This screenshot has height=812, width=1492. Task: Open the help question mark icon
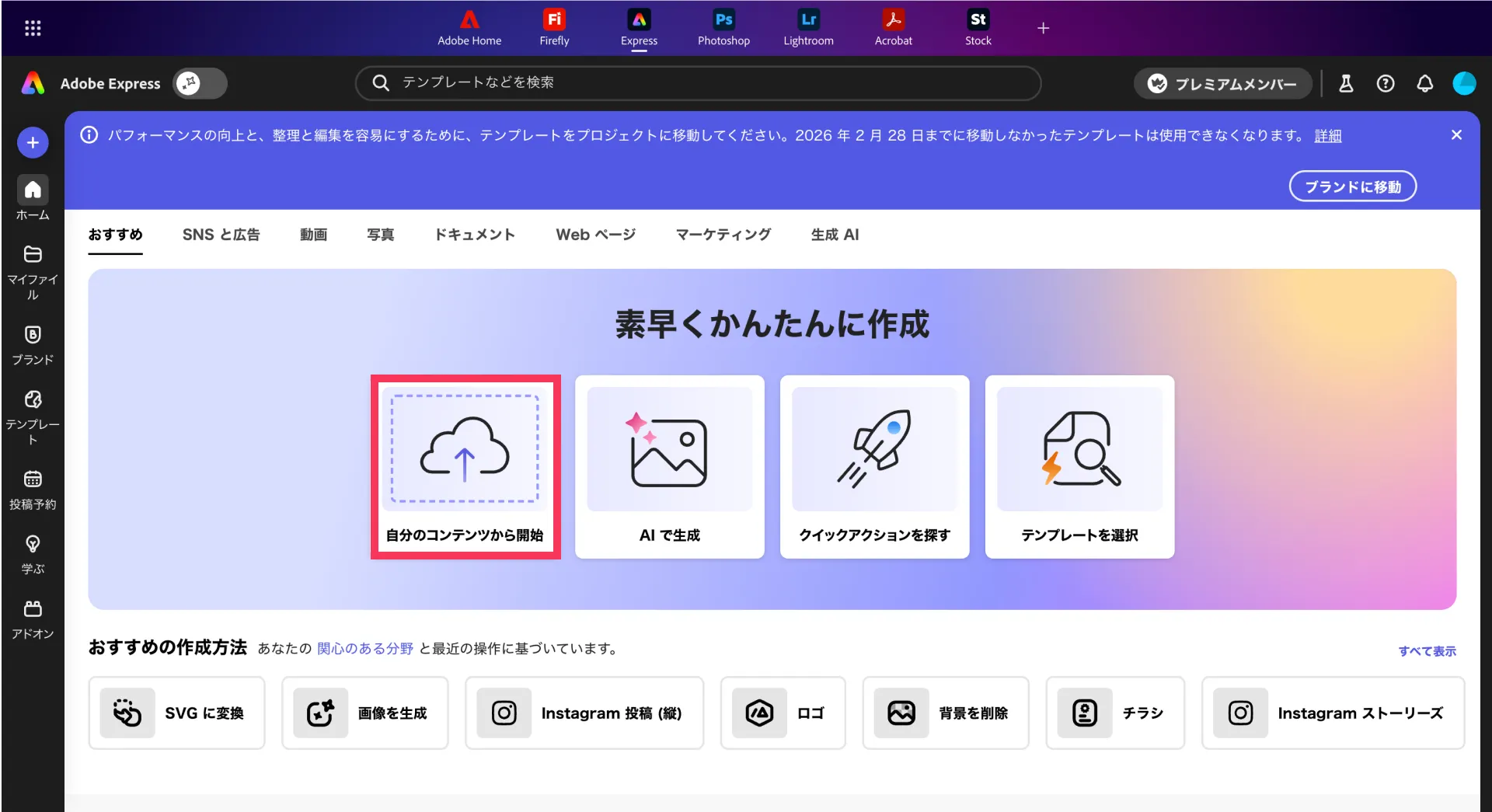[1385, 84]
